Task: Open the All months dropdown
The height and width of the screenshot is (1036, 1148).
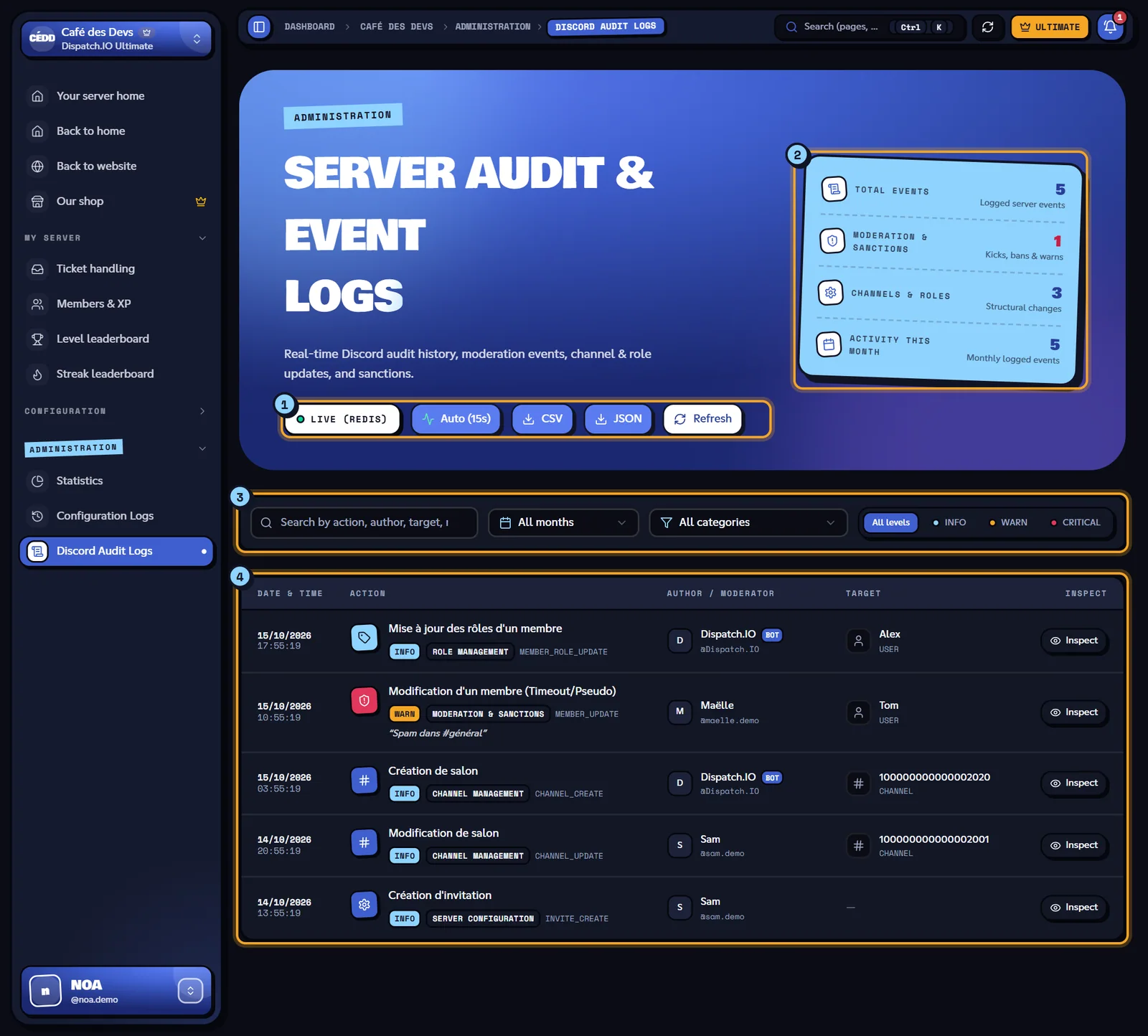Action: coord(563,523)
